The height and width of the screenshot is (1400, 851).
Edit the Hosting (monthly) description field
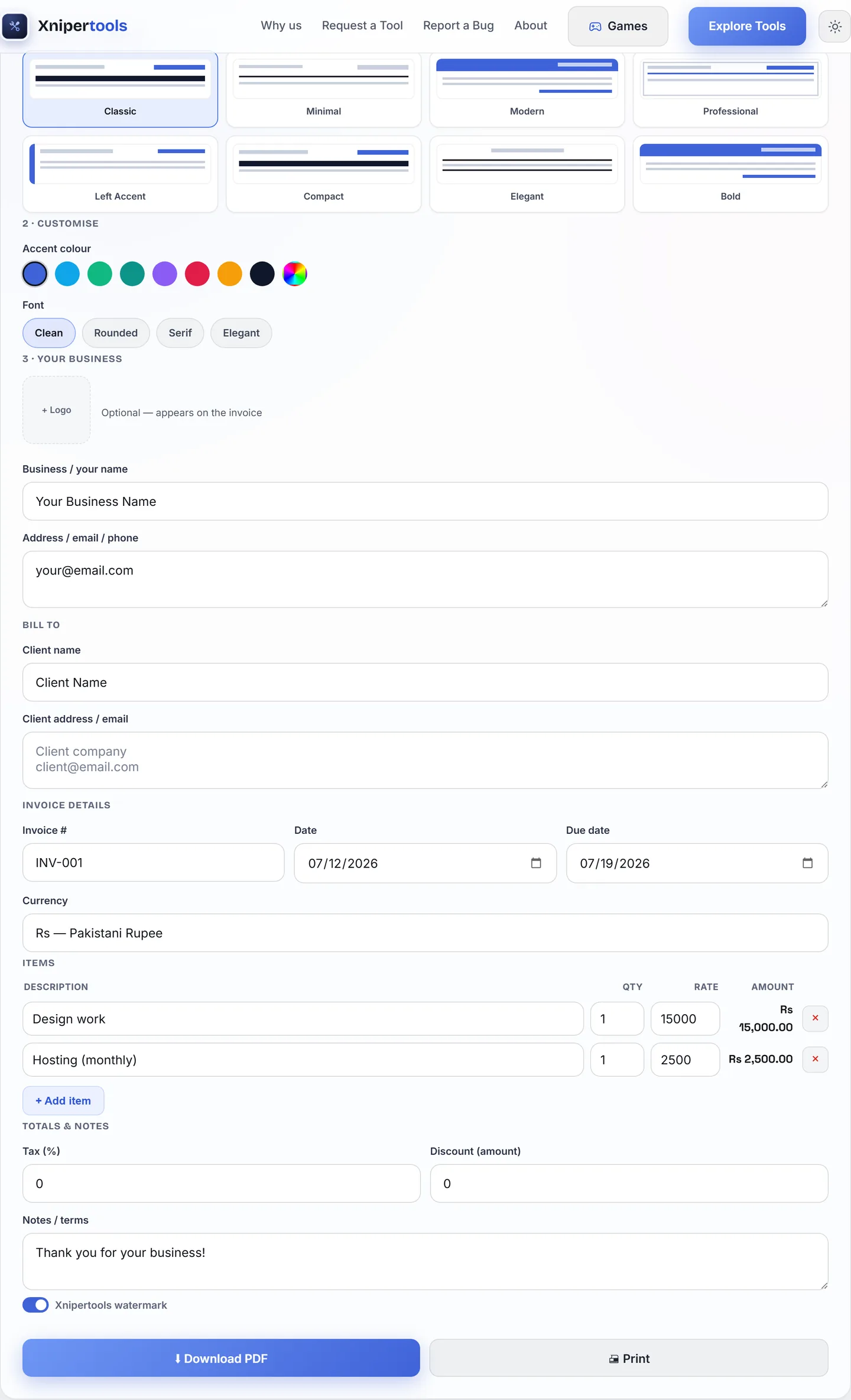click(x=303, y=1059)
